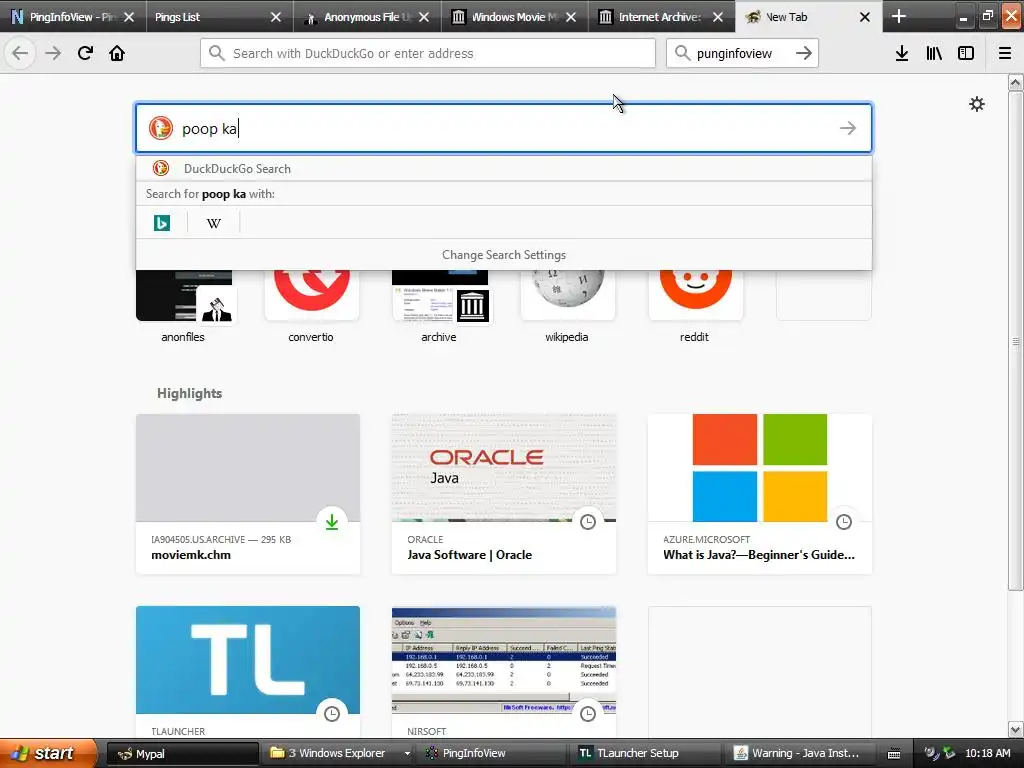Screen dimensions: 1024x768
Task: Switch to Warning - Java Installer taskbar button
Action: (801, 754)
